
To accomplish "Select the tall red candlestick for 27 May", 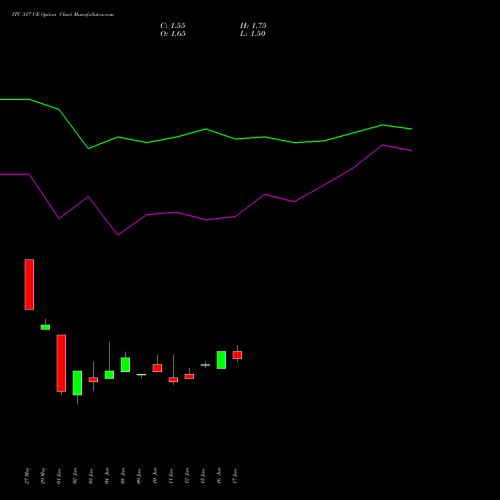I will (29, 284).
